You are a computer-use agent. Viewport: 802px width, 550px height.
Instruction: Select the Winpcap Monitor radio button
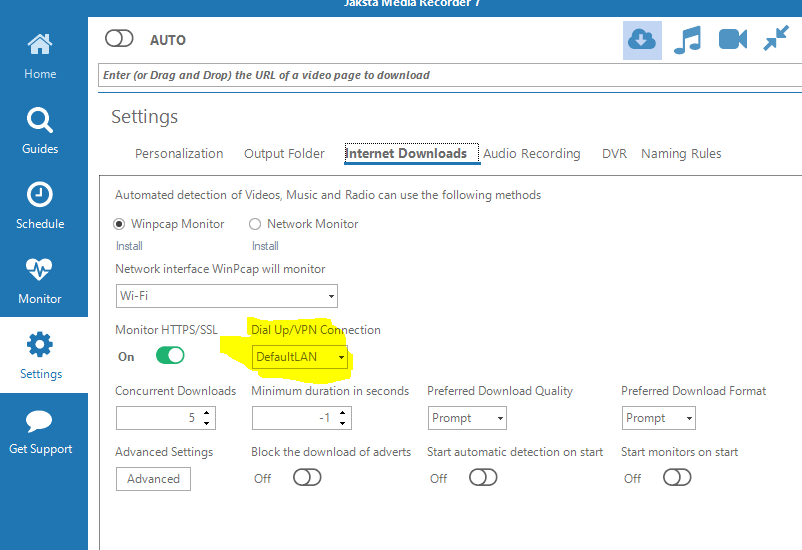click(119, 224)
